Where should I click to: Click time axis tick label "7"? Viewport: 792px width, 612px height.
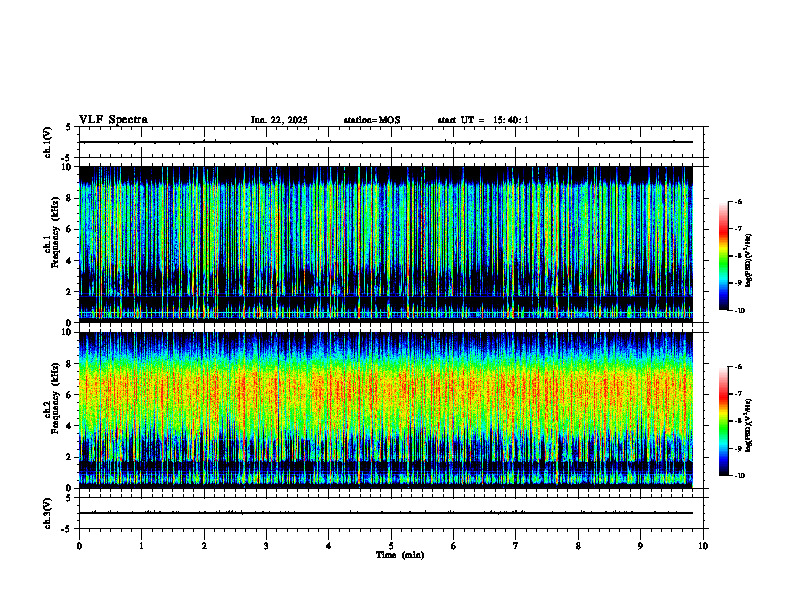click(x=516, y=546)
